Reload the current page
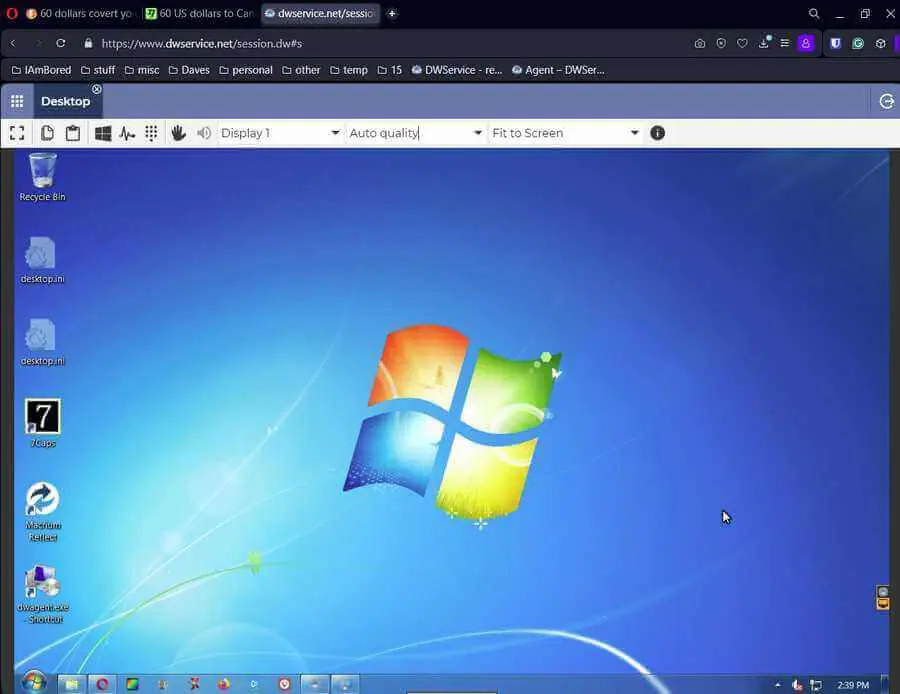Screen dimensions: 900x694 60,44
